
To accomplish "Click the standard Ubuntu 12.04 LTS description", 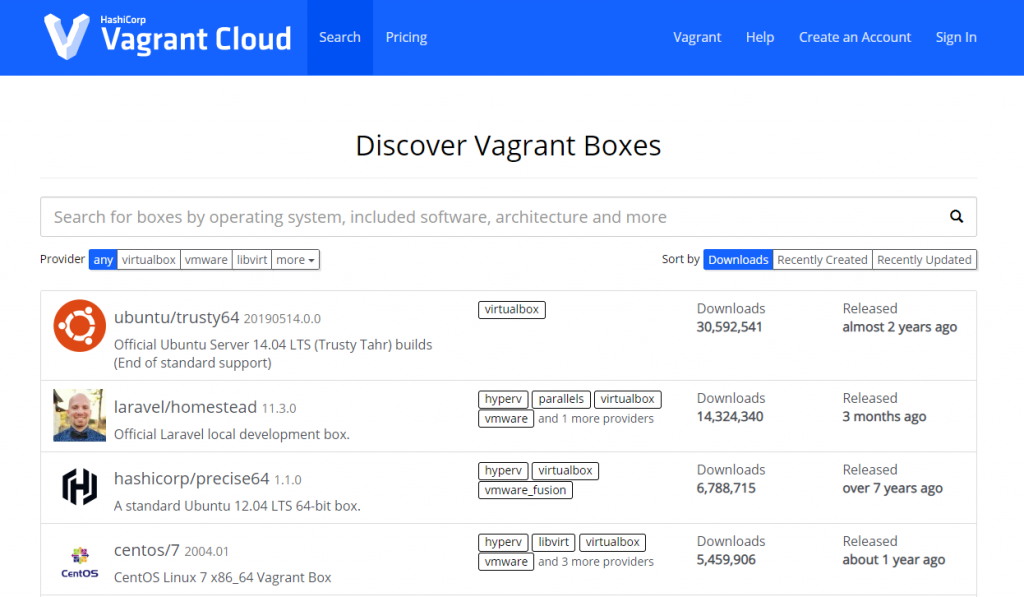I will tap(237, 506).
